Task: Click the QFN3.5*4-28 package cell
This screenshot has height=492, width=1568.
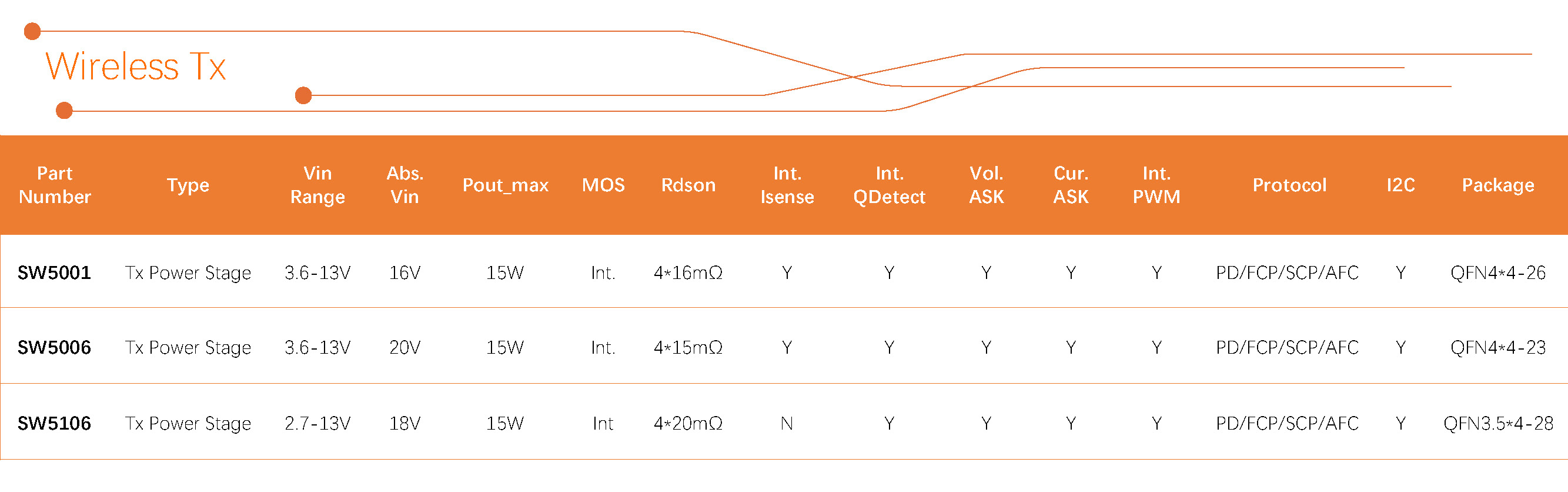Action: pyautogui.click(x=1497, y=423)
